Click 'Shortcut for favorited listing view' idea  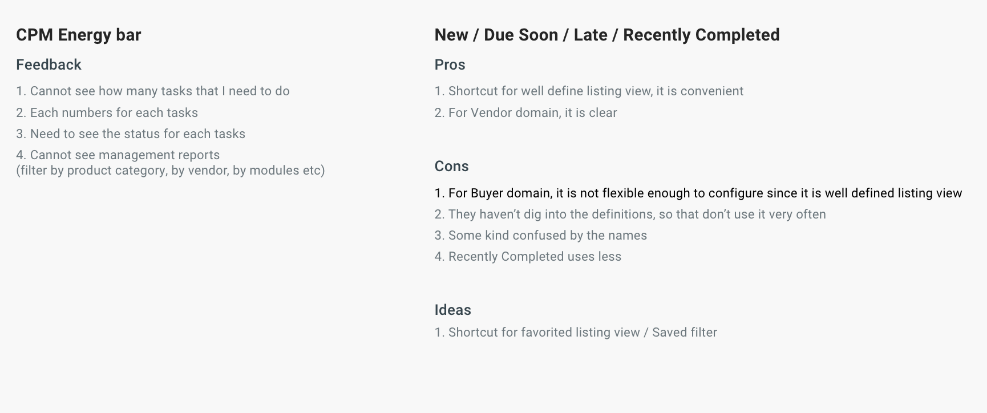575,332
